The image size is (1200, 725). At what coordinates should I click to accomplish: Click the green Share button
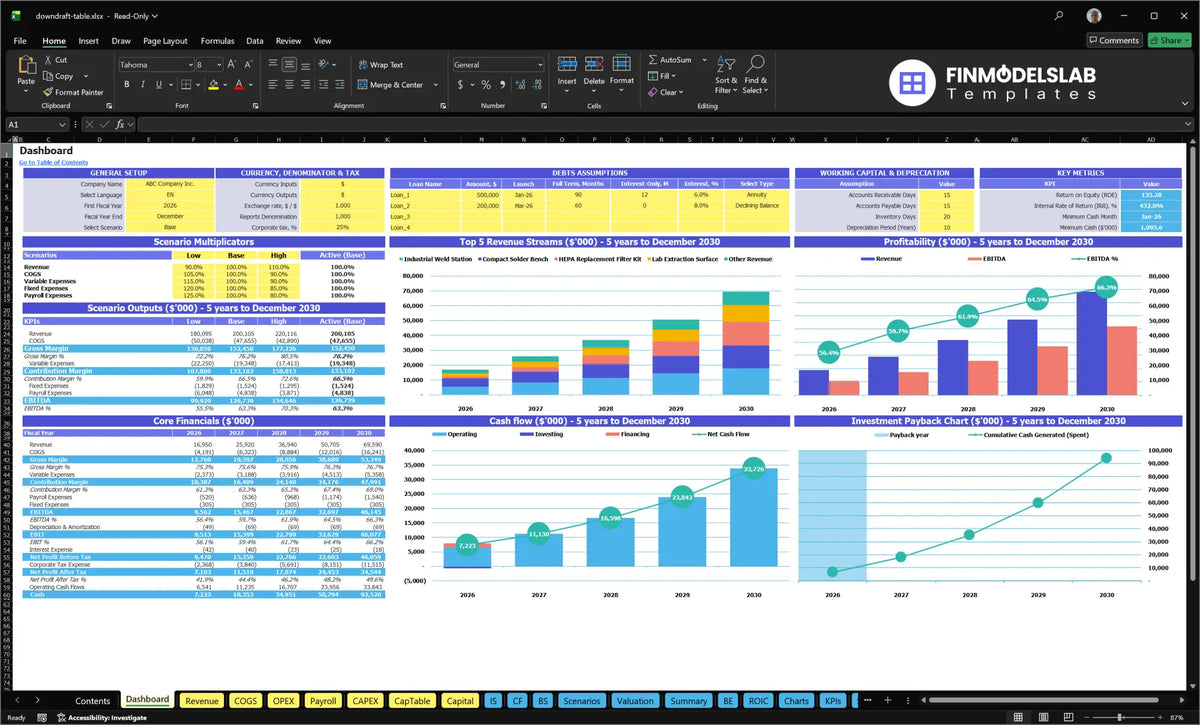pos(1168,40)
